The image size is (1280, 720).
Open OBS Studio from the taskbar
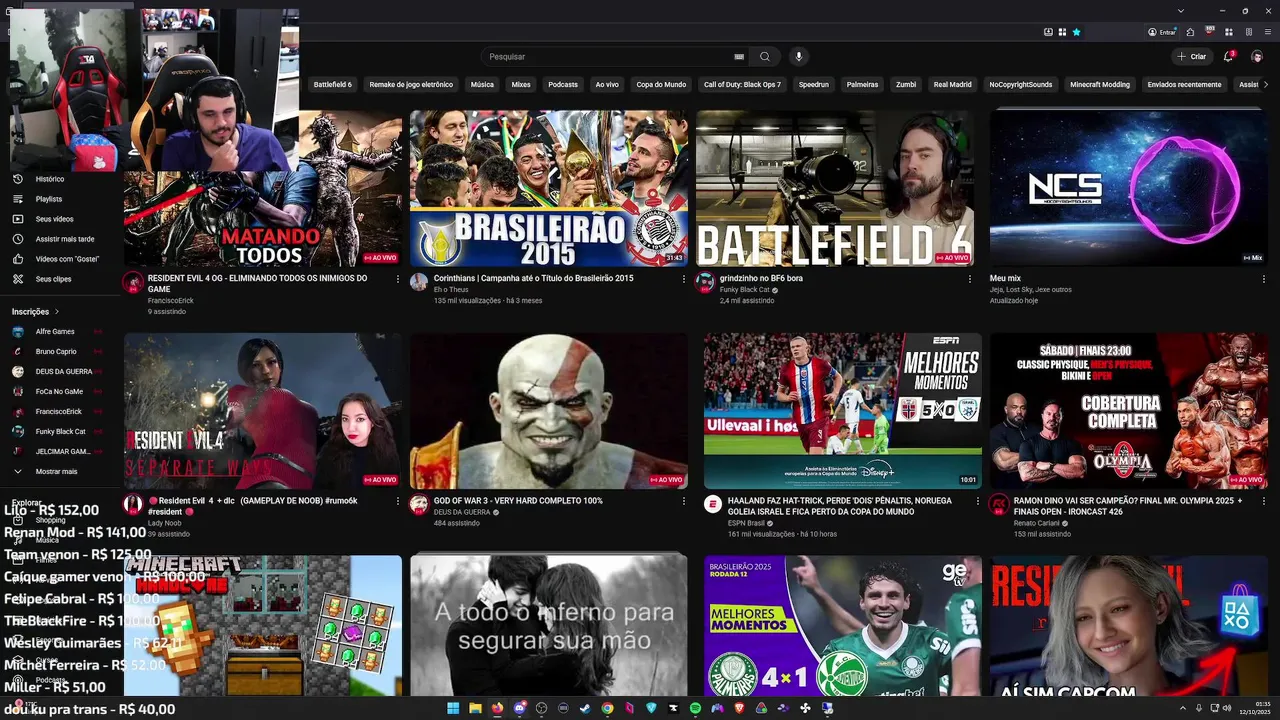point(541,708)
